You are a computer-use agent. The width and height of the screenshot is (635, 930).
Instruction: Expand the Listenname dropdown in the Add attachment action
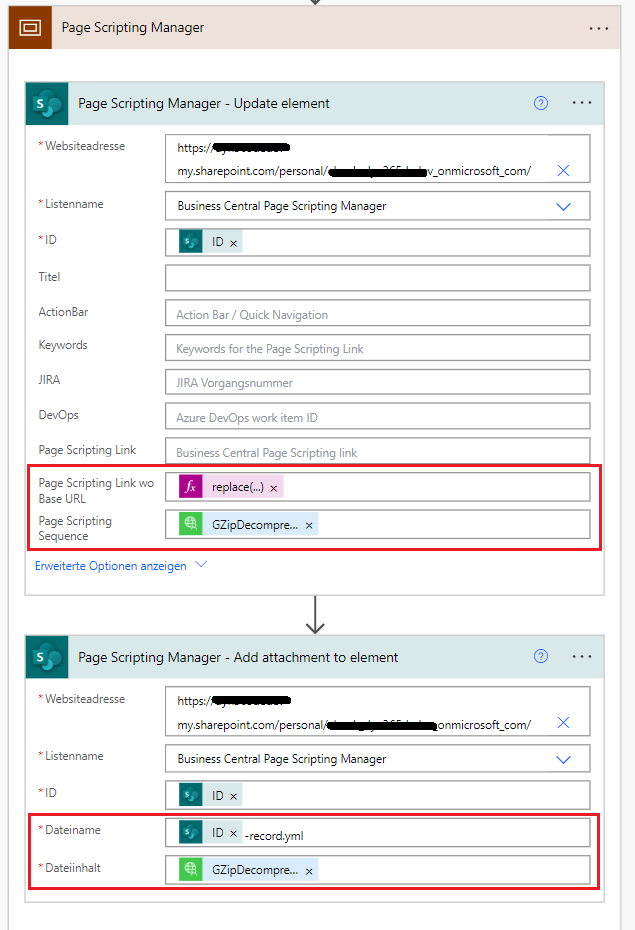point(563,760)
